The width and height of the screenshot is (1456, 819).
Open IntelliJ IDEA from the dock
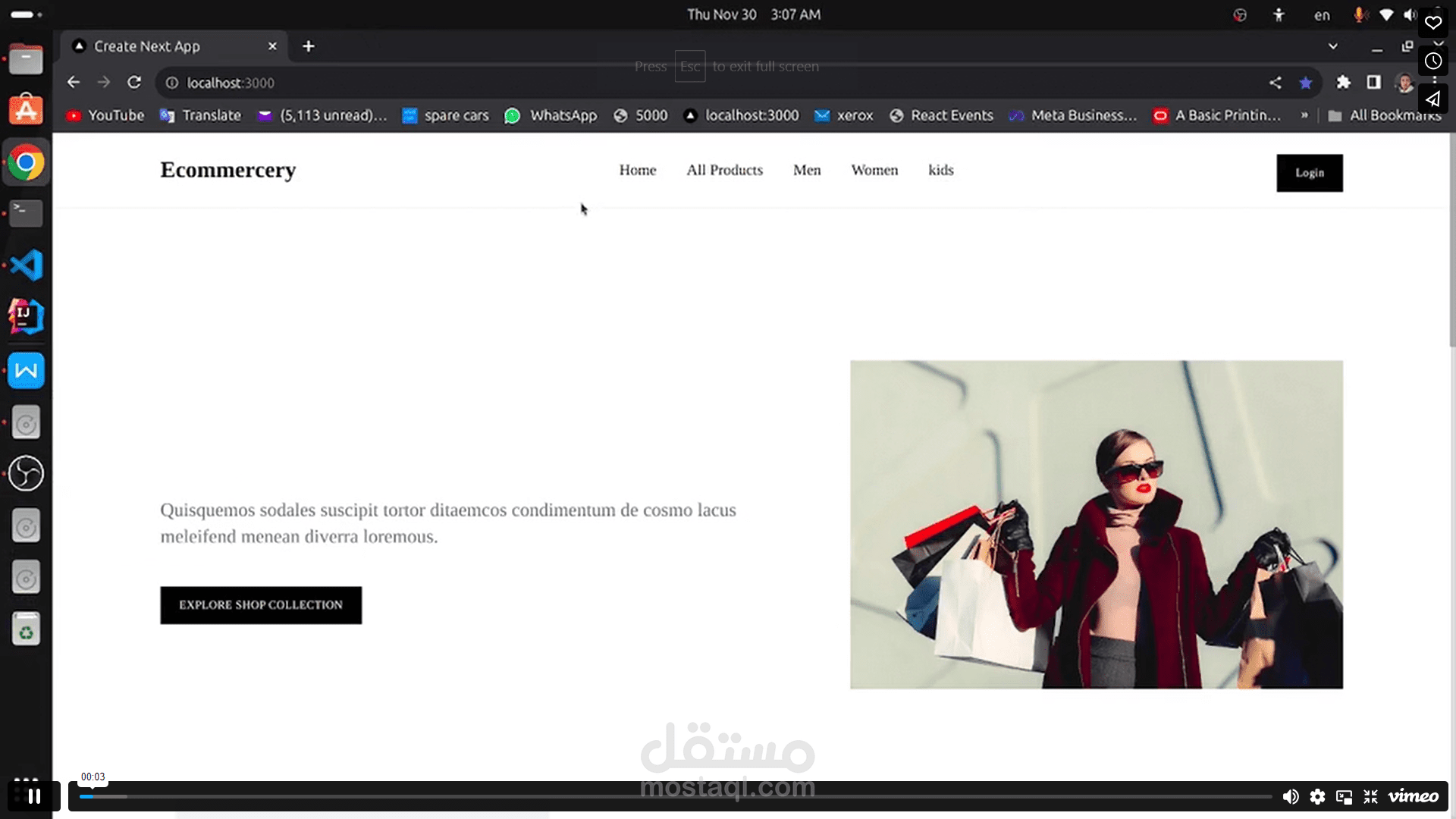pos(26,317)
